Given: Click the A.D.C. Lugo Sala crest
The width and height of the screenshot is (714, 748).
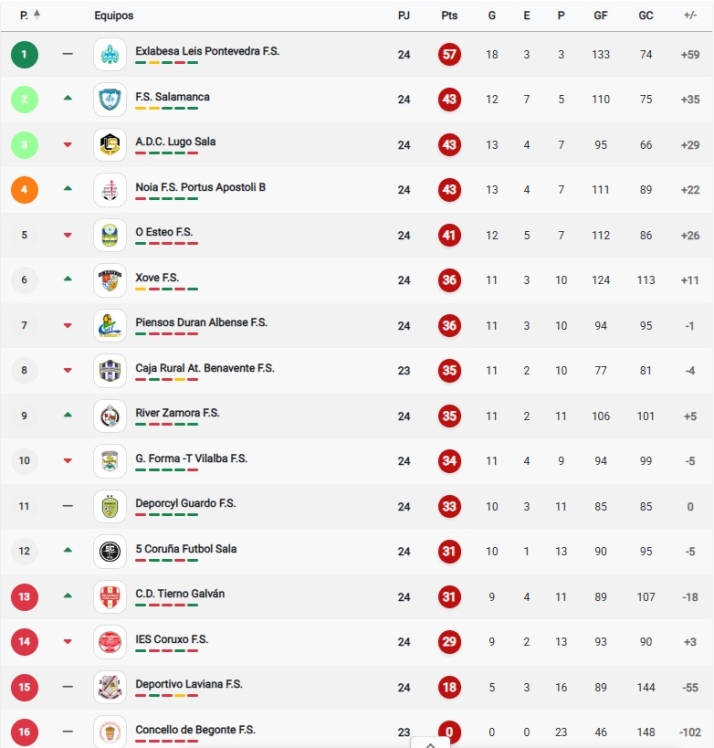Looking at the screenshot, I should pos(110,145).
